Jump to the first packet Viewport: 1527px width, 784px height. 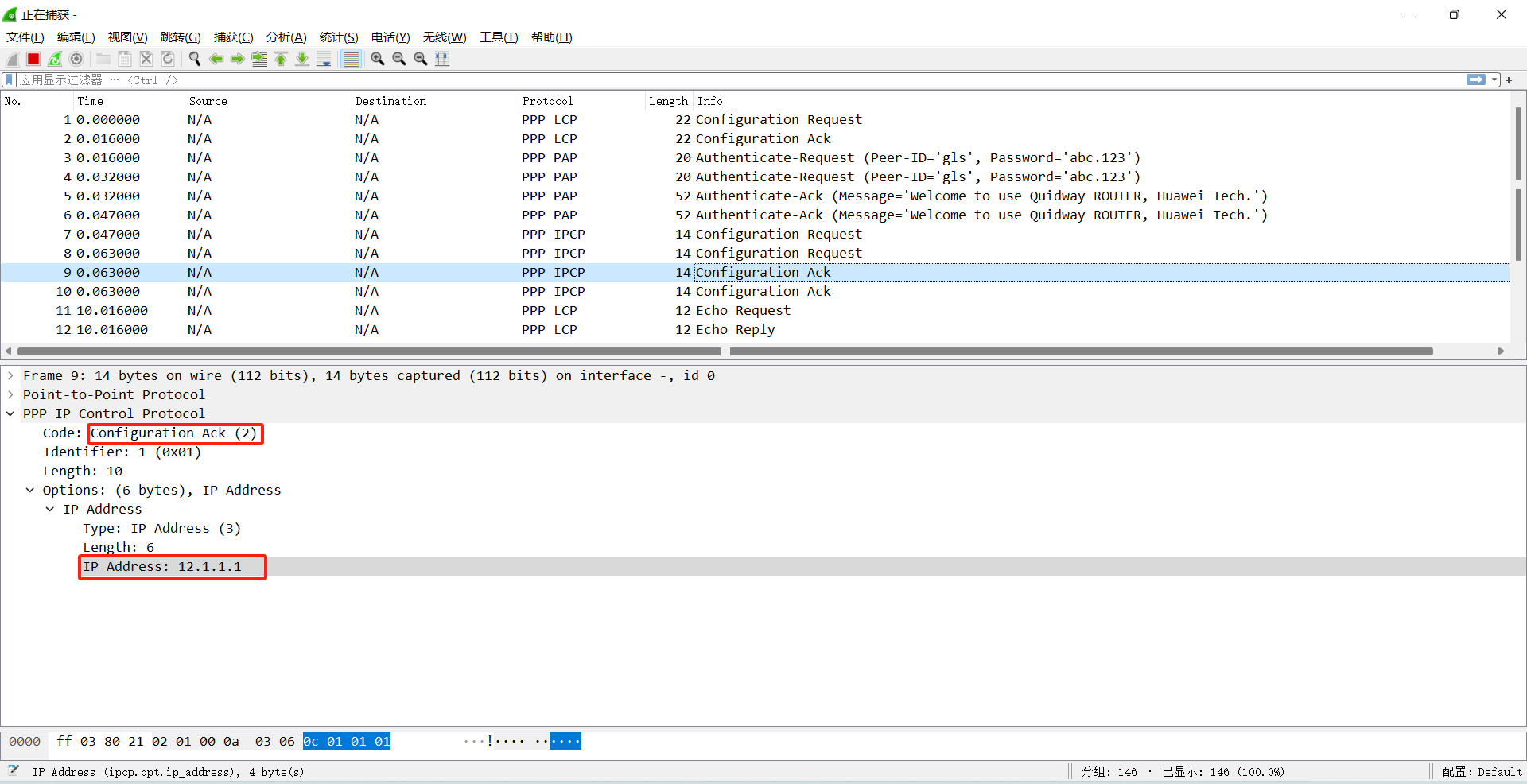coord(281,59)
